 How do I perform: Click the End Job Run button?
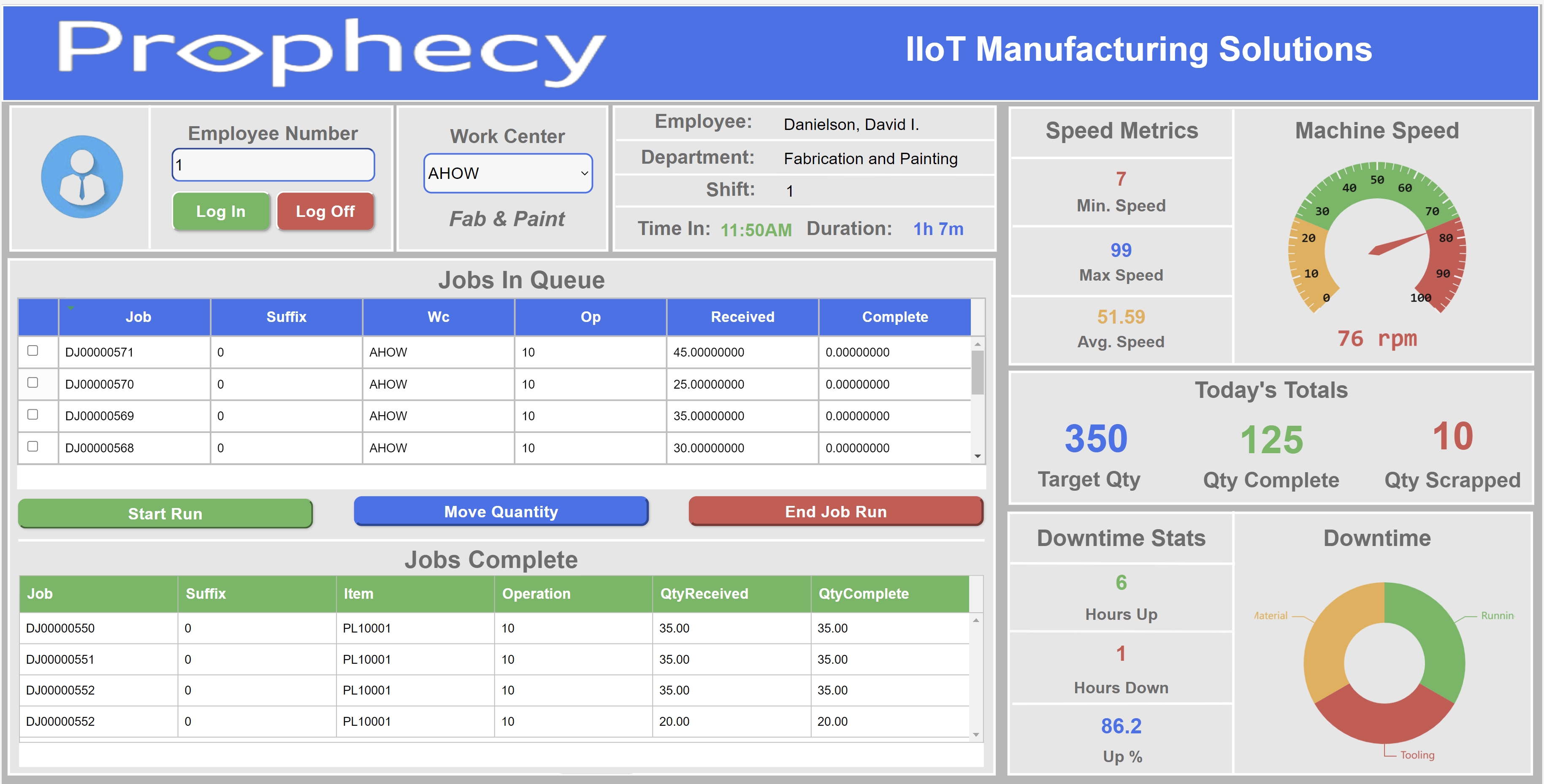click(836, 511)
